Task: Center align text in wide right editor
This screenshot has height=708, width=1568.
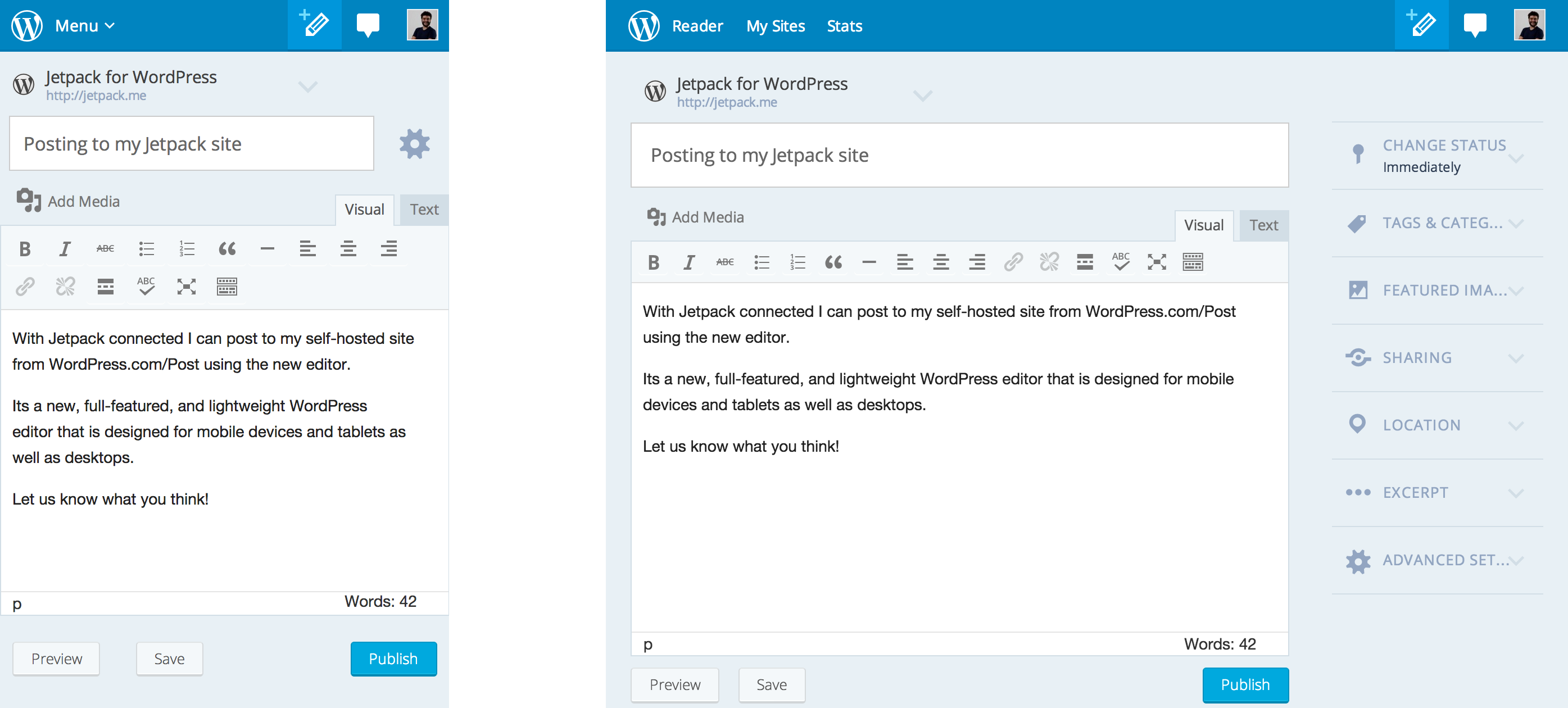Action: (941, 262)
